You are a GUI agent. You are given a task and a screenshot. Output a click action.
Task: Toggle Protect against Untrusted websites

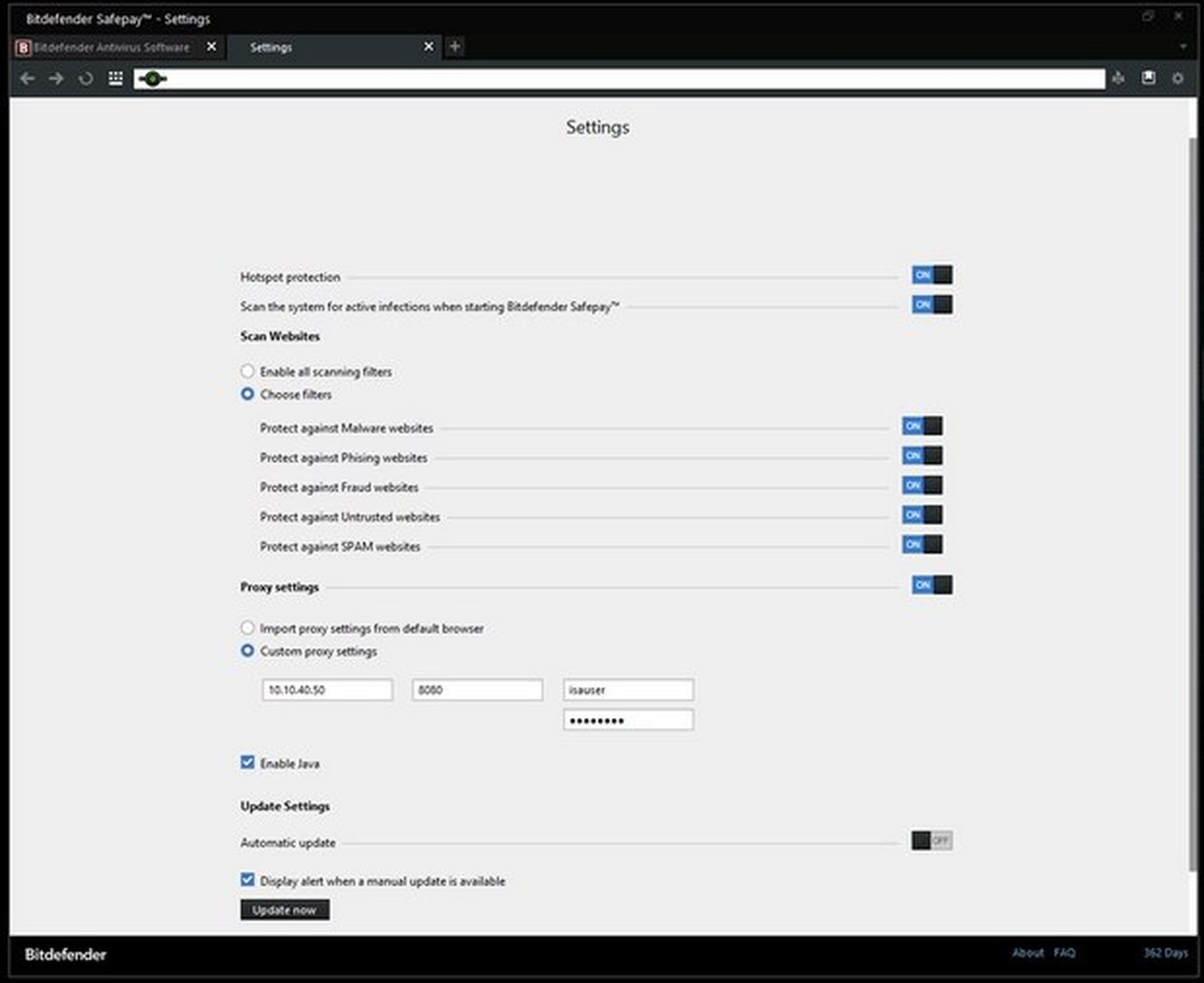click(922, 515)
